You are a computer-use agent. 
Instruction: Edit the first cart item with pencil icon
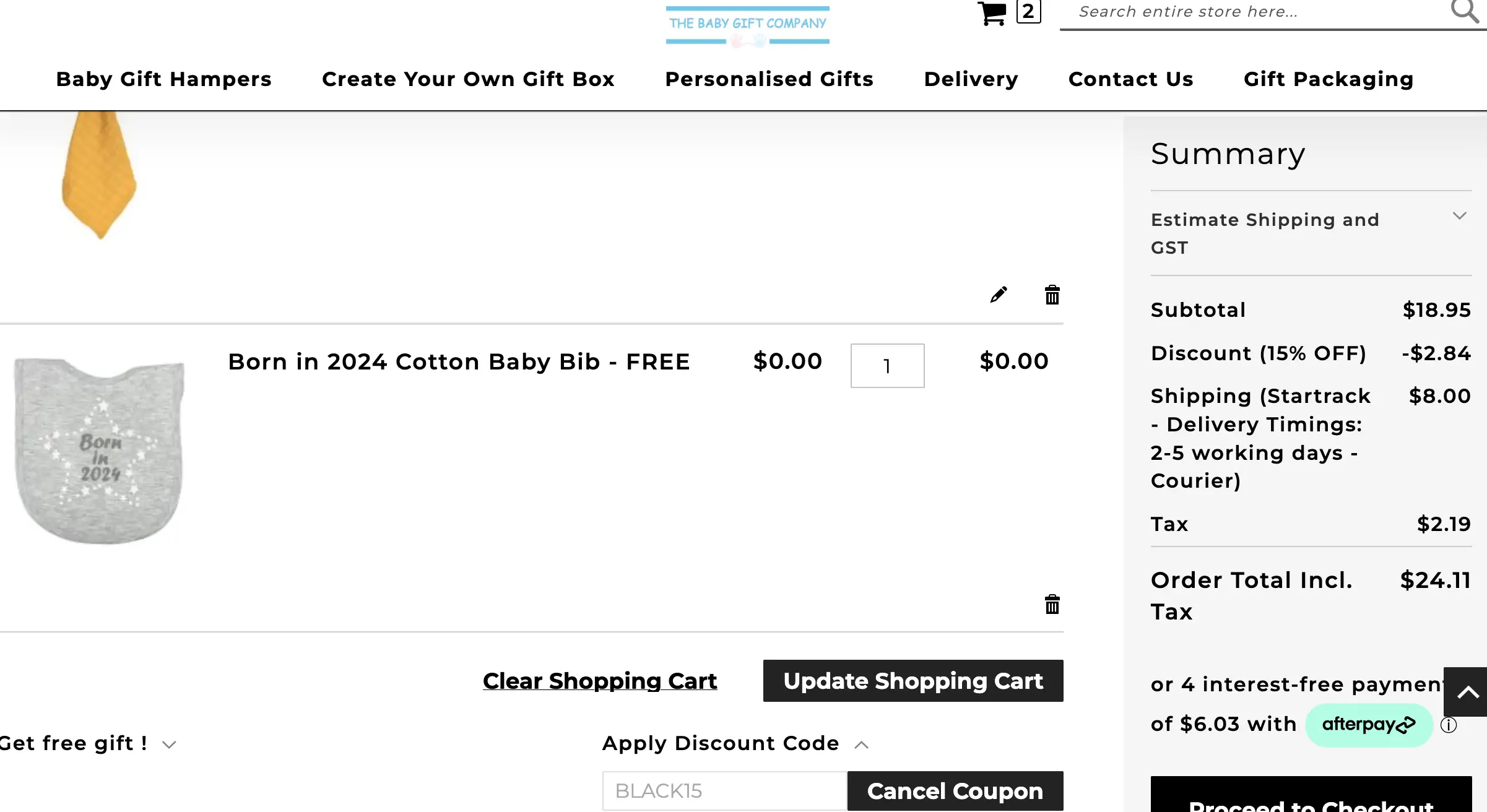pyautogui.click(x=999, y=295)
